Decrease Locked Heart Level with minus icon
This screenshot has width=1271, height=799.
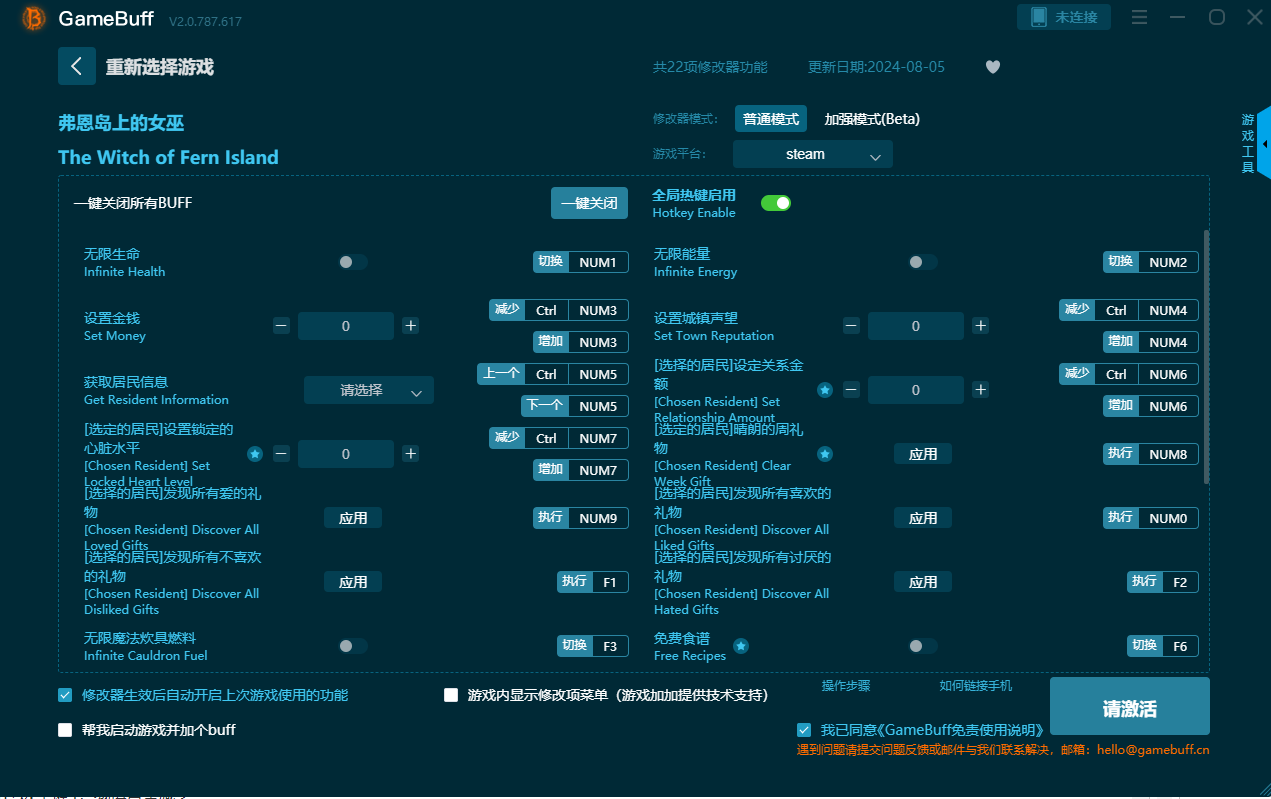[x=281, y=454]
